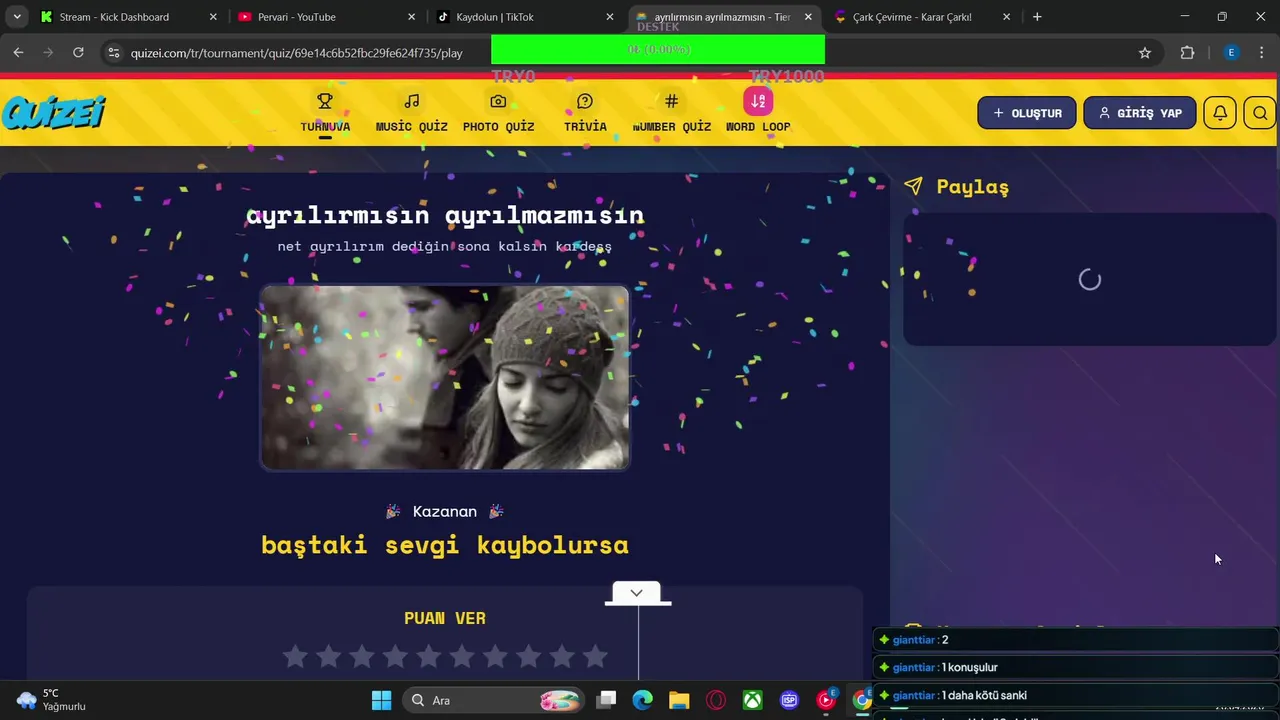1280x720 pixels.
Task: Open the Turnuva trophy menu item
Action: point(325,113)
